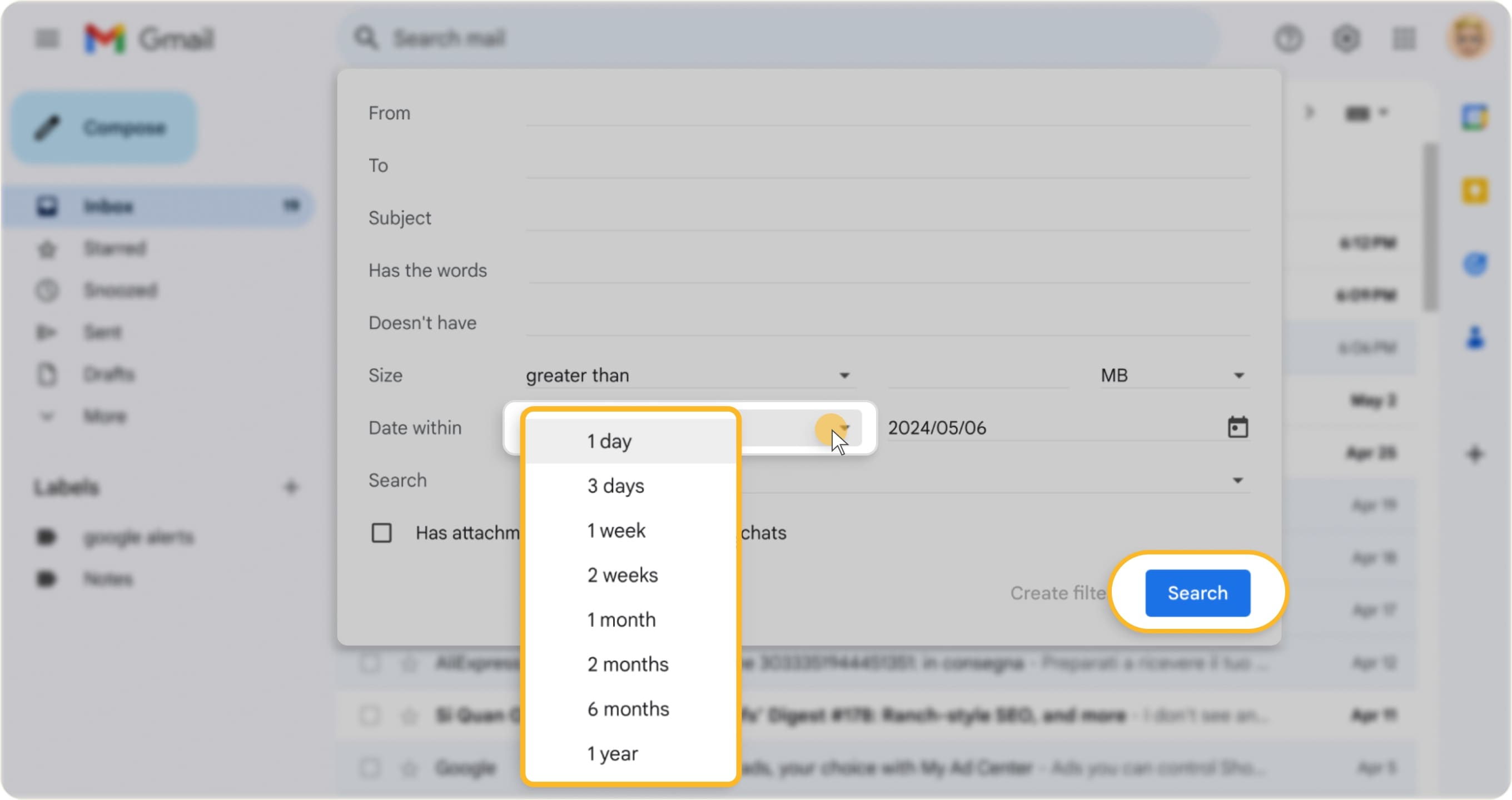Click the Gmail main menu hamburger icon

point(47,39)
